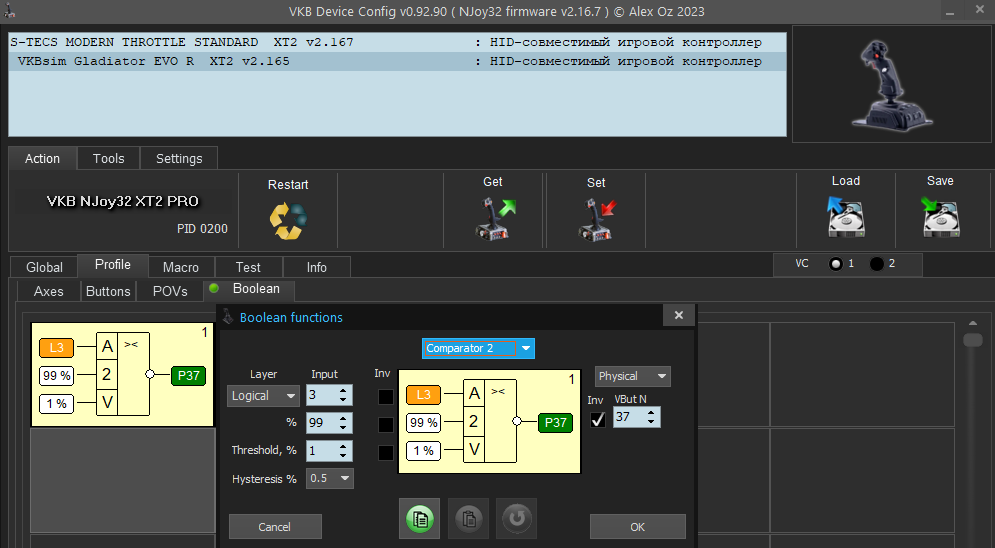This screenshot has width=995, height=548.
Task: Switch to the Action tab
Action: [x=43, y=159]
